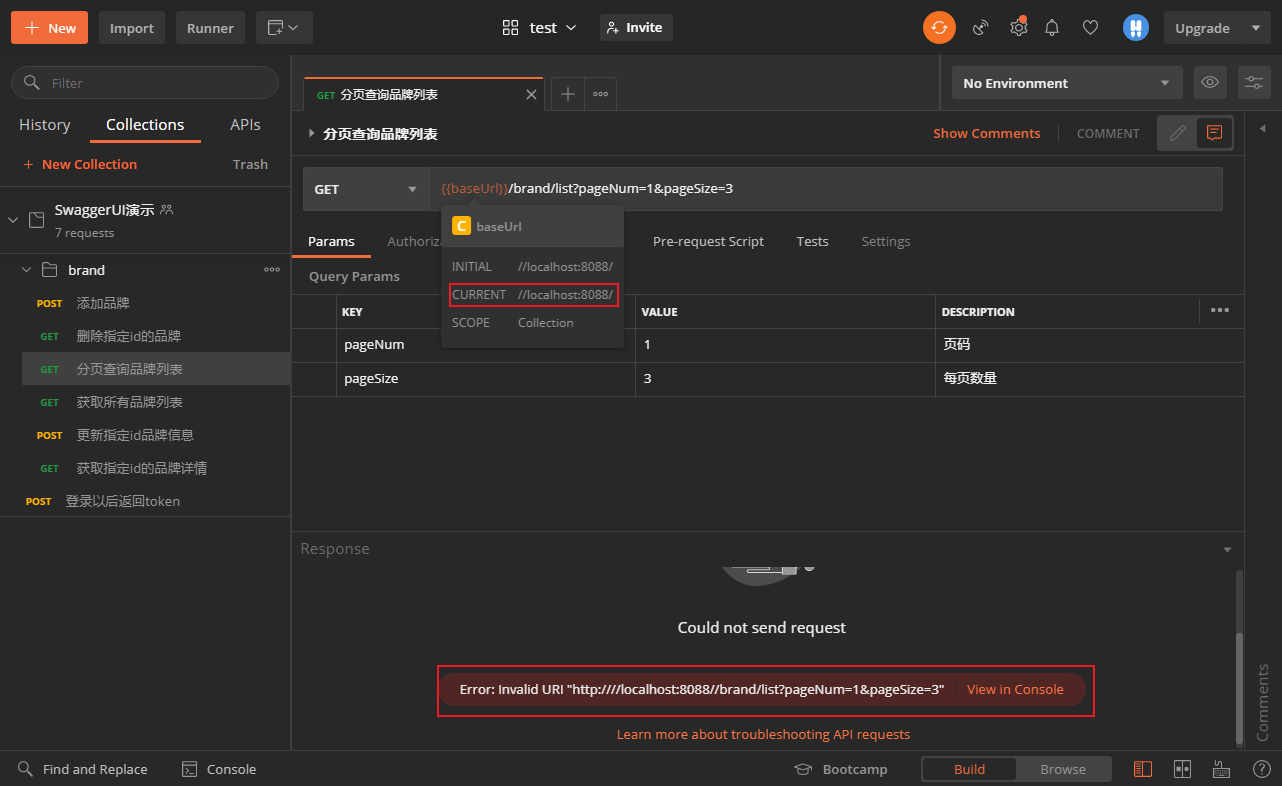This screenshot has width=1282, height=786.
Task: Open the notifications bell
Action: (1052, 28)
